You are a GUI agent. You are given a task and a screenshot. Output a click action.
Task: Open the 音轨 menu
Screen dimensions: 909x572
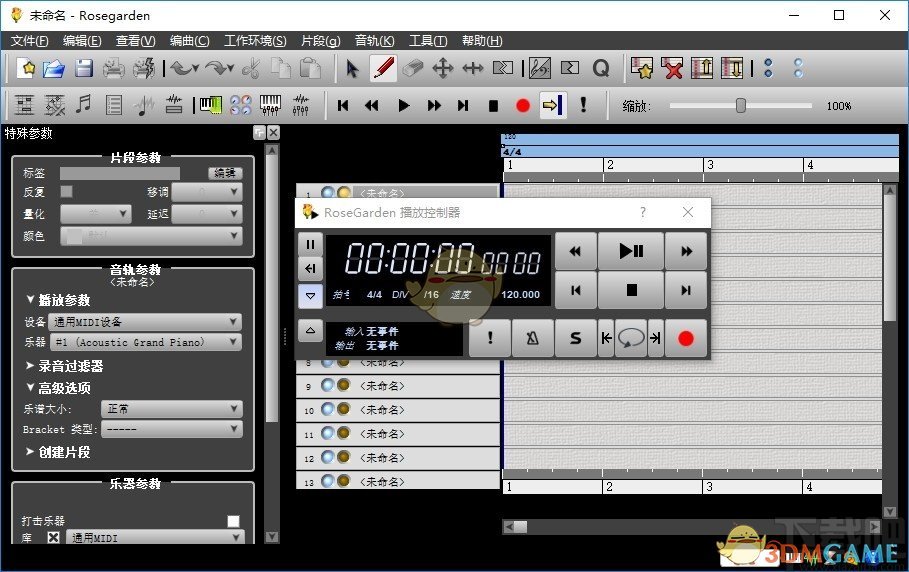click(373, 41)
